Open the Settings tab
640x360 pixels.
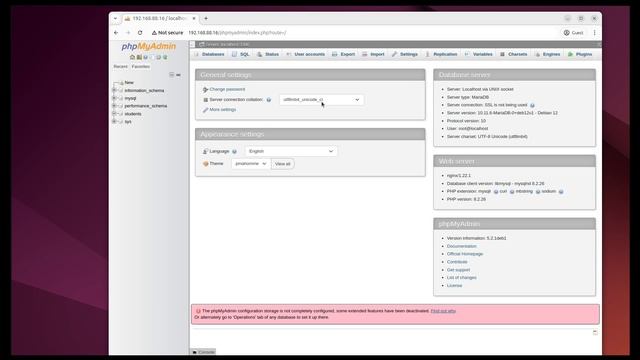coord(405,54)
